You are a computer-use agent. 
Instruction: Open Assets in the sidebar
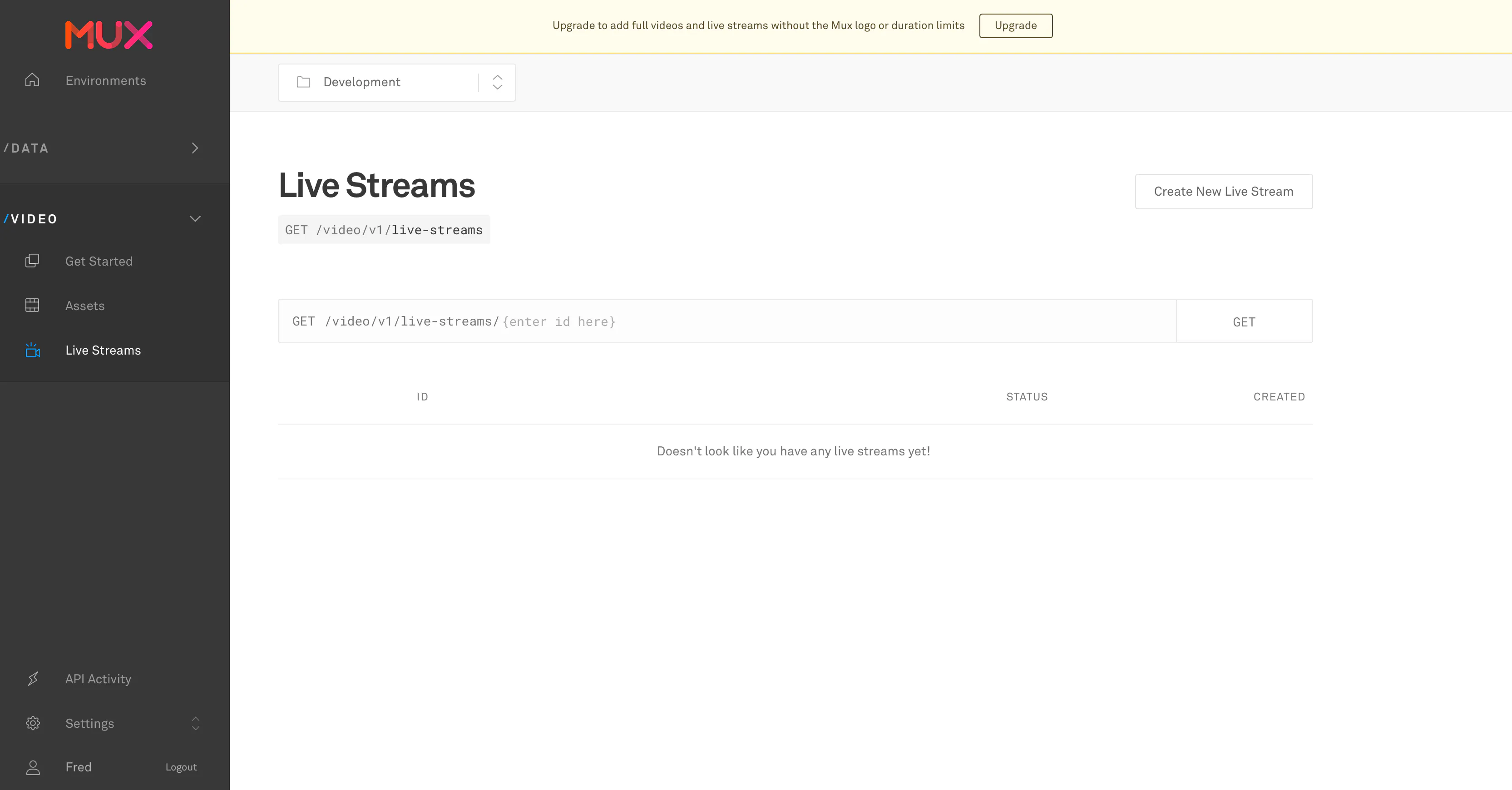coord(84,306)
